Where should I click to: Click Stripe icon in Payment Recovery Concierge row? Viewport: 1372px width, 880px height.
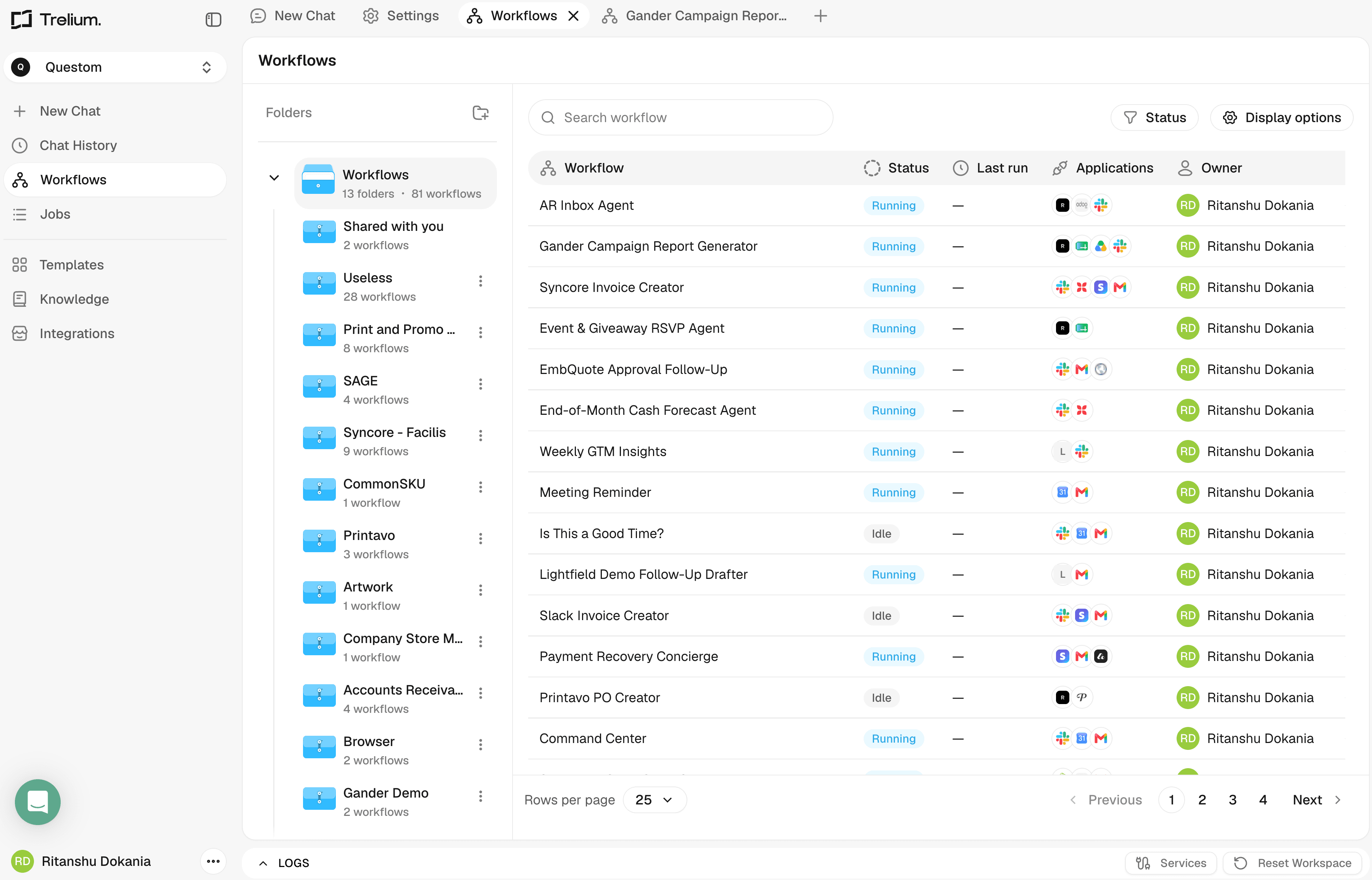(1063, 657)
